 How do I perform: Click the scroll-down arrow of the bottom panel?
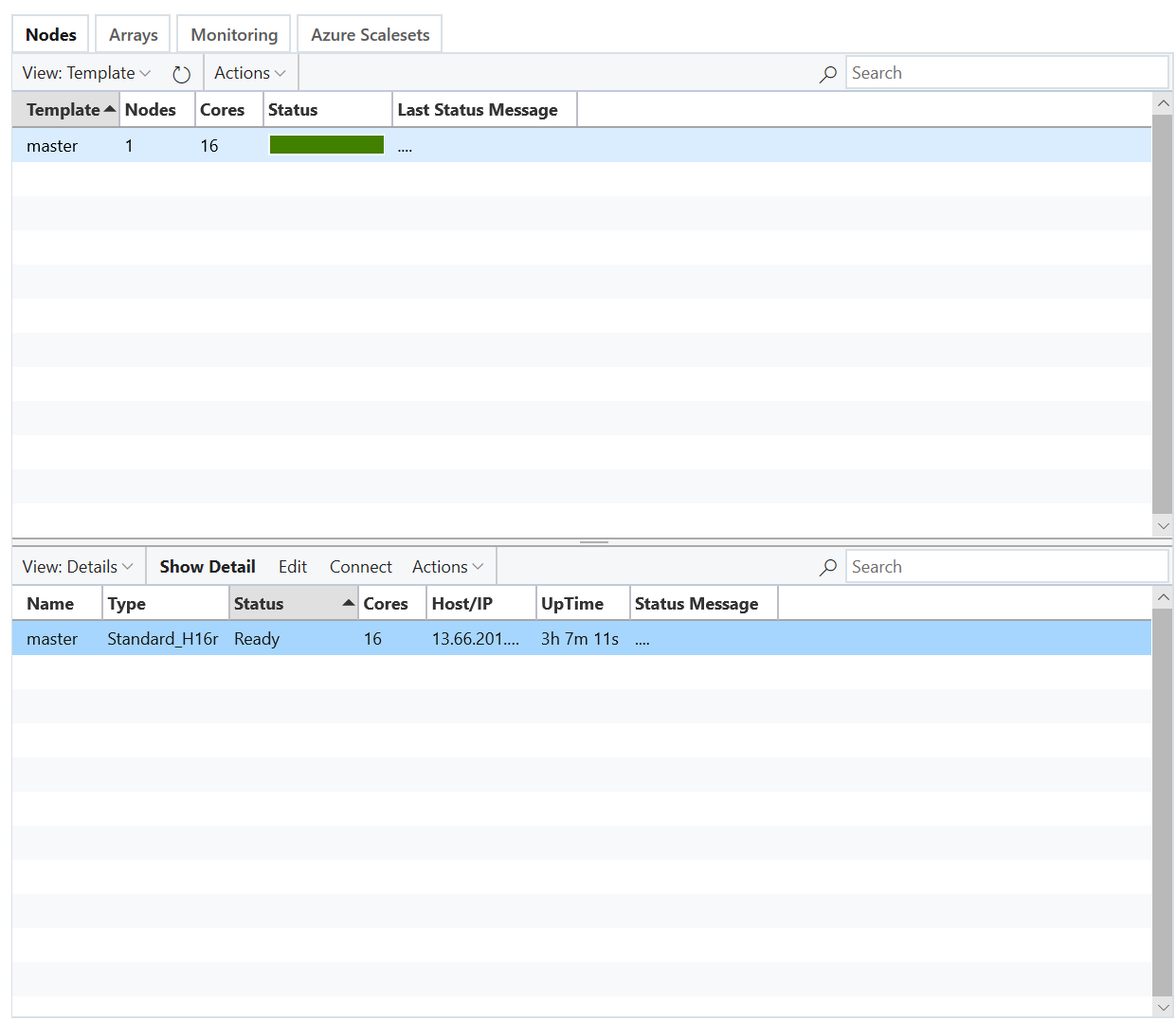[1163, 1007]
